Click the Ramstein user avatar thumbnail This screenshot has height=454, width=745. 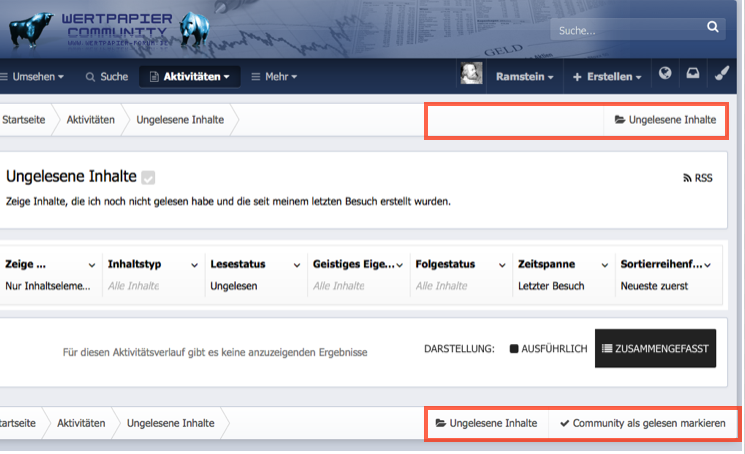coord(471,74)
